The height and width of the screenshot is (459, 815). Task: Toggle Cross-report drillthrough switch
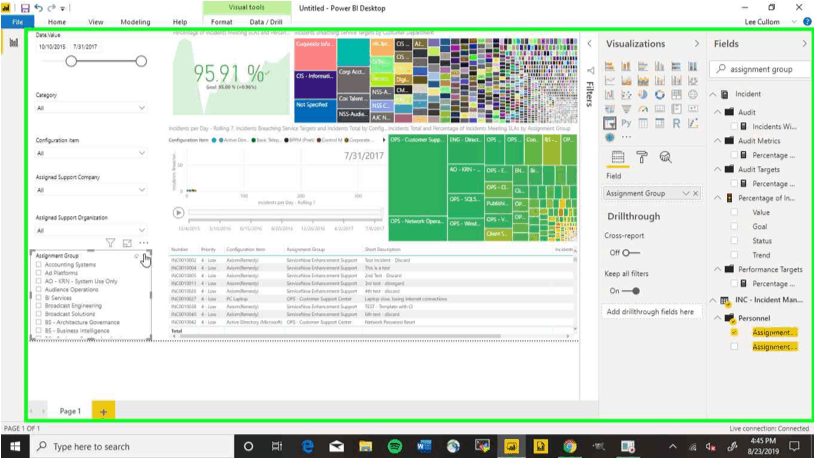tap(631, 253)
